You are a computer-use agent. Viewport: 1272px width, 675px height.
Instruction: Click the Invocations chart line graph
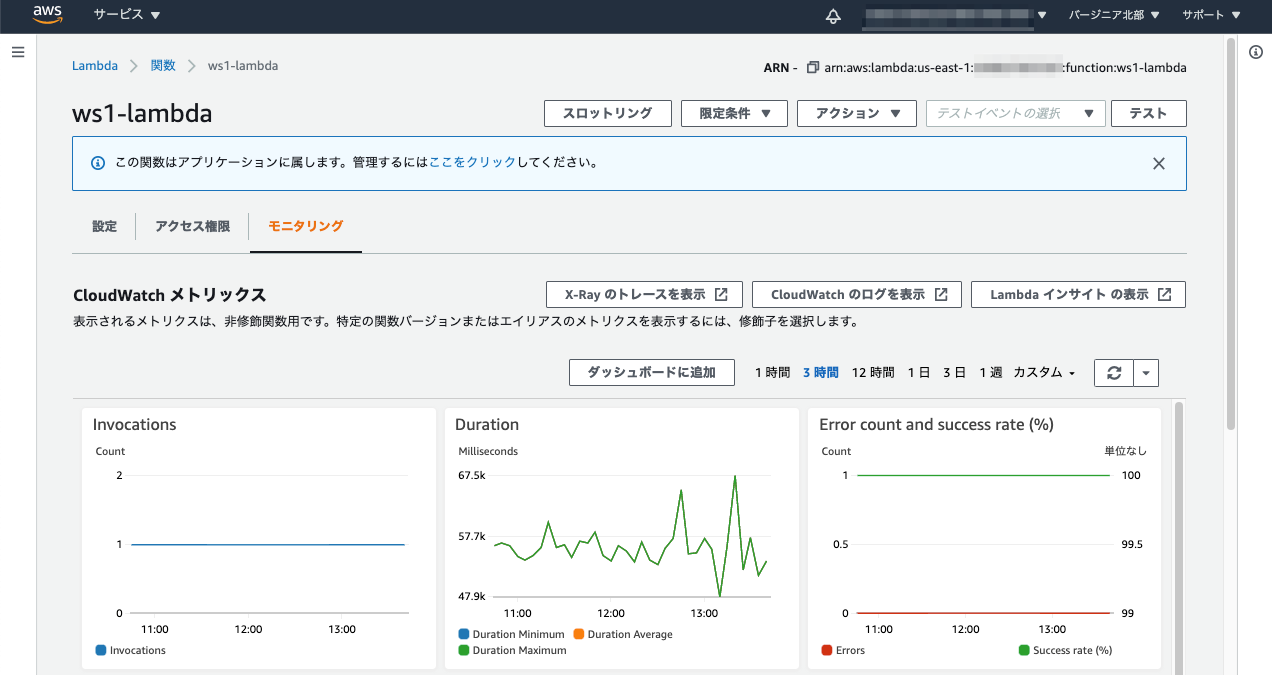pyautogui.click(x=267, y=544)
